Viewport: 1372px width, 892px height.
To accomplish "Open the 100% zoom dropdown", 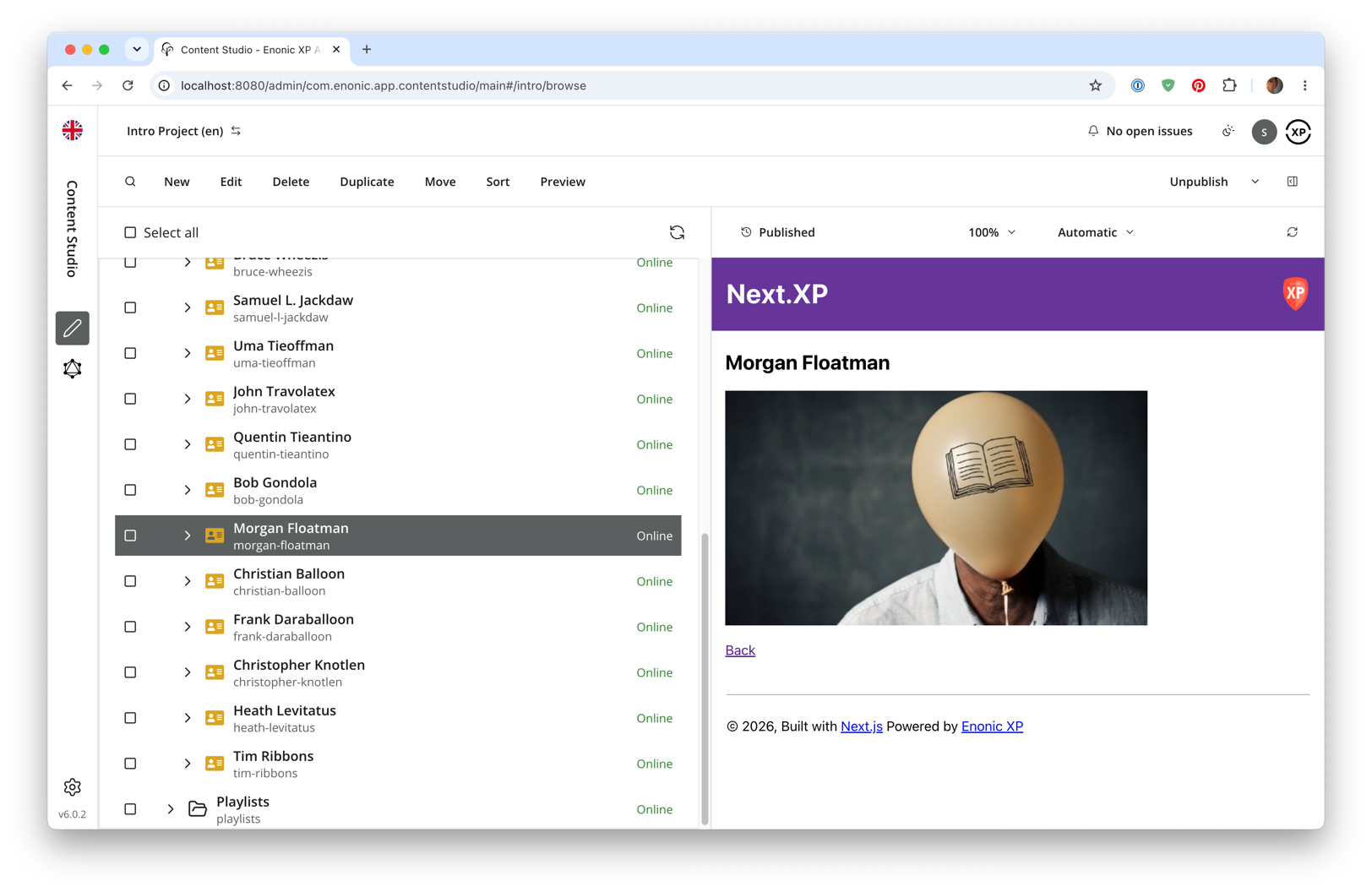I will (x=992, y=232).
